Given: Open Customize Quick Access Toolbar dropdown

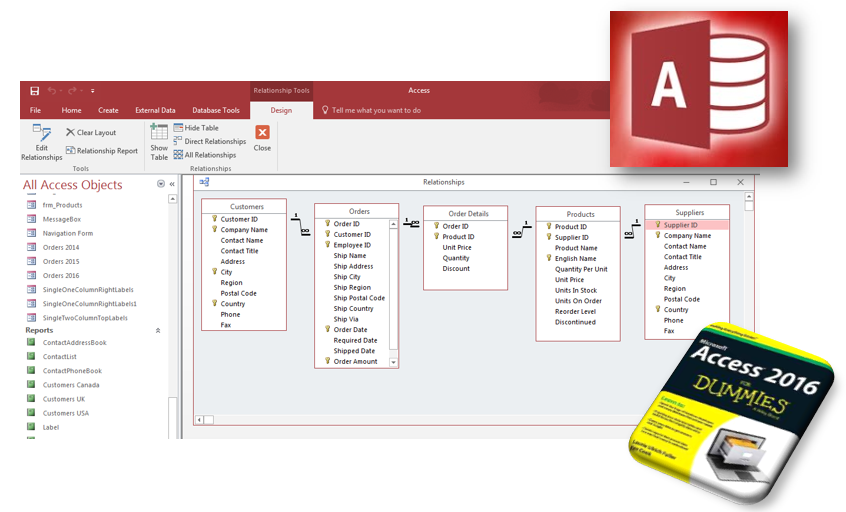Looking at the screenshot, I should (x=92, y=91).
